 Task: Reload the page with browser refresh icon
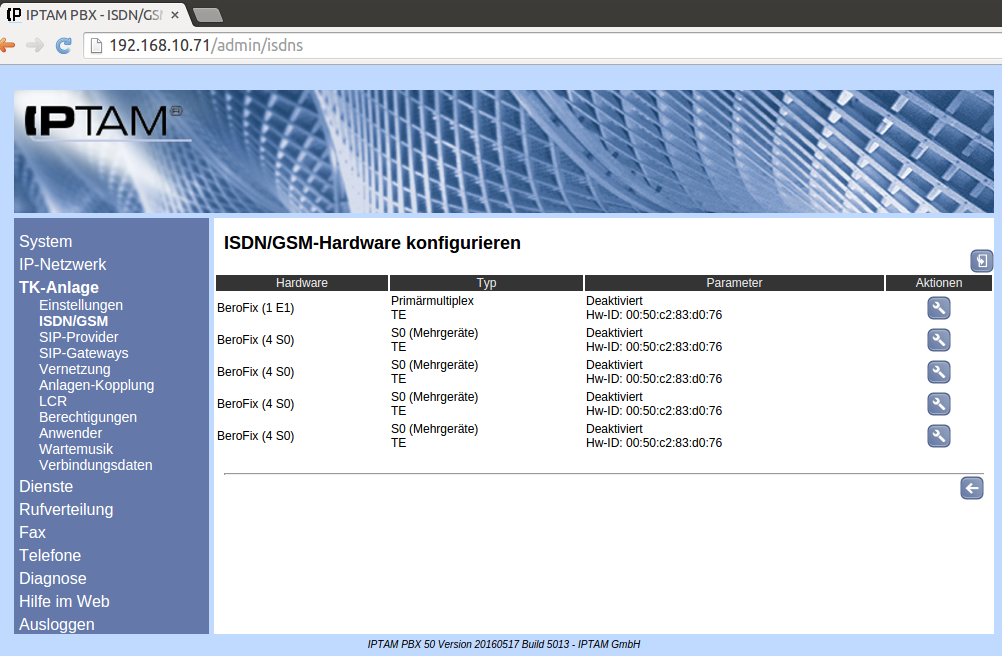coord(63,45)
